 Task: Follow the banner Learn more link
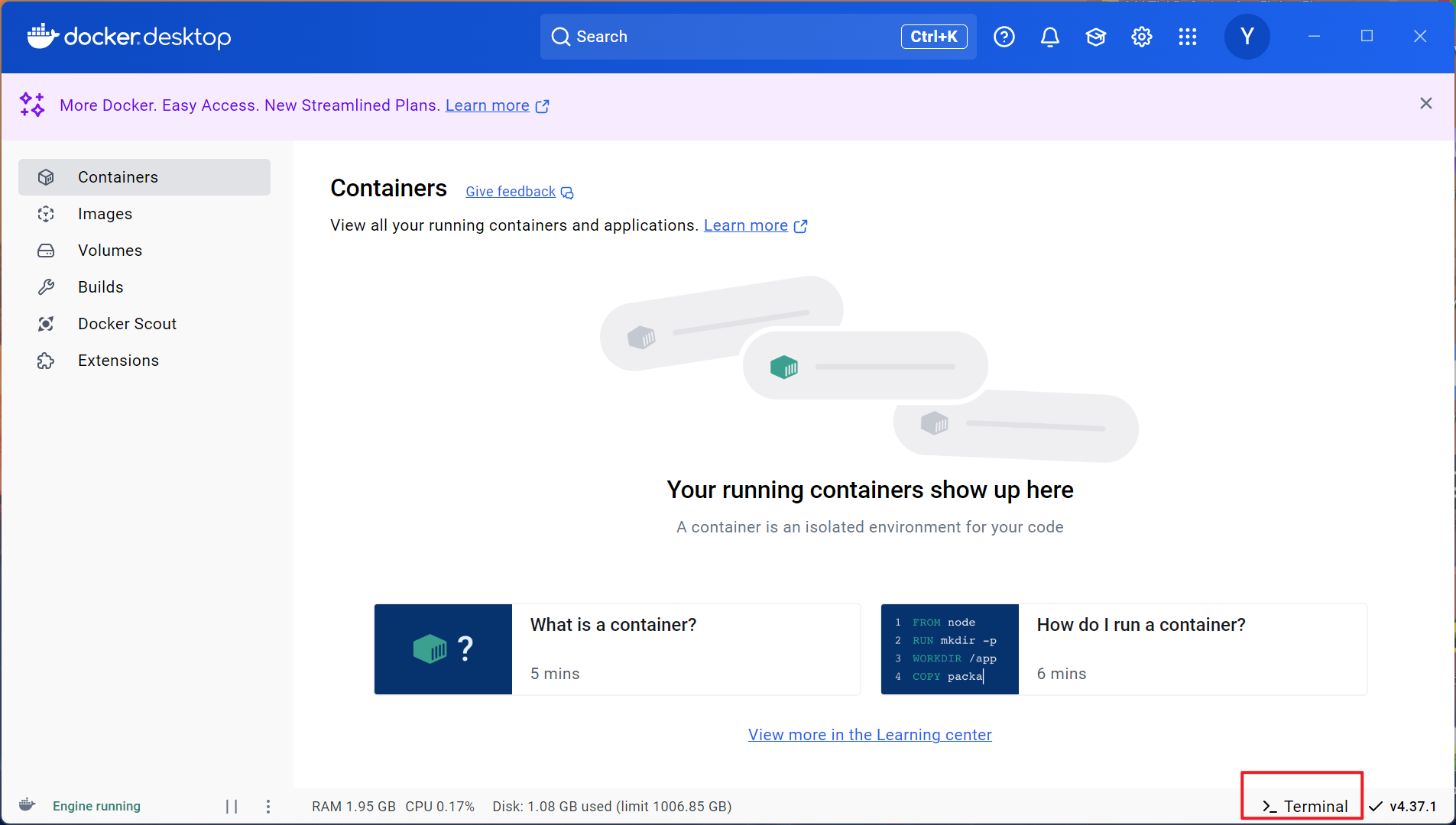488,105
